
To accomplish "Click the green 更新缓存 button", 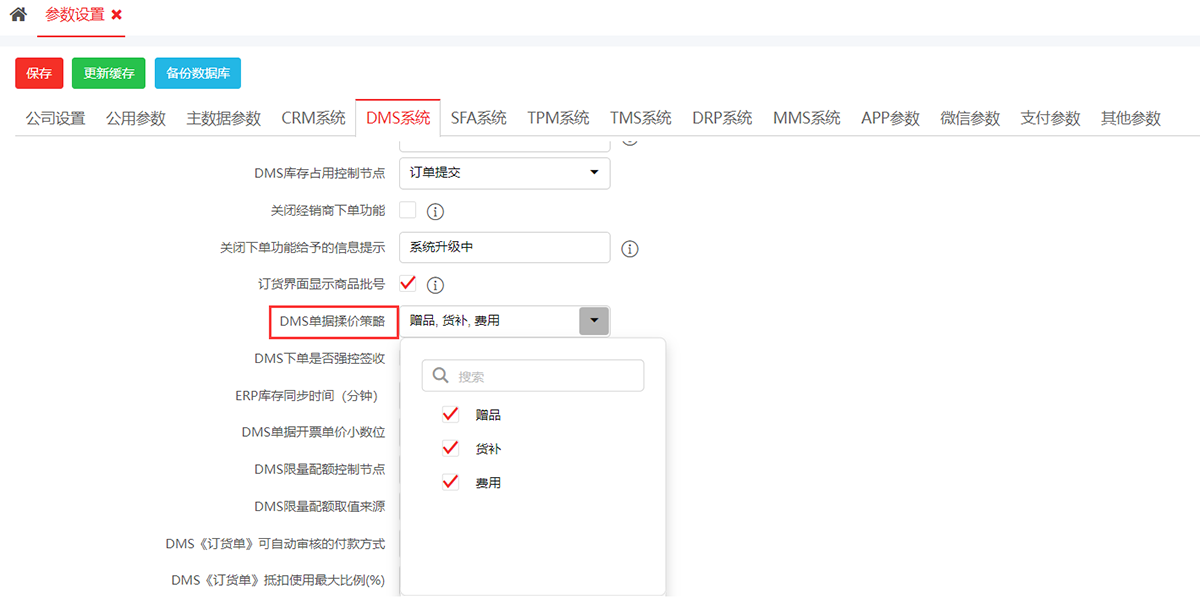I will coord(108,73).
